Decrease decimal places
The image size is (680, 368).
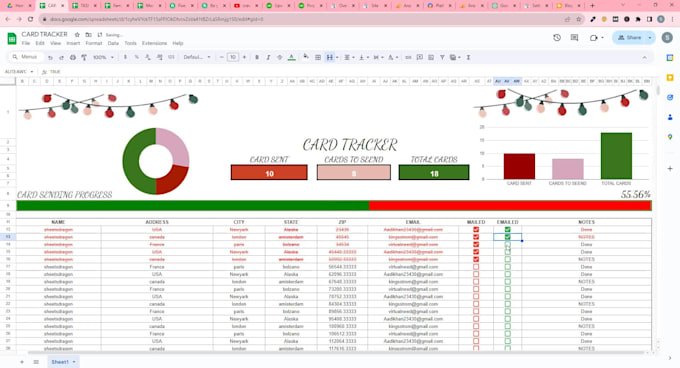tap(148, 57)
